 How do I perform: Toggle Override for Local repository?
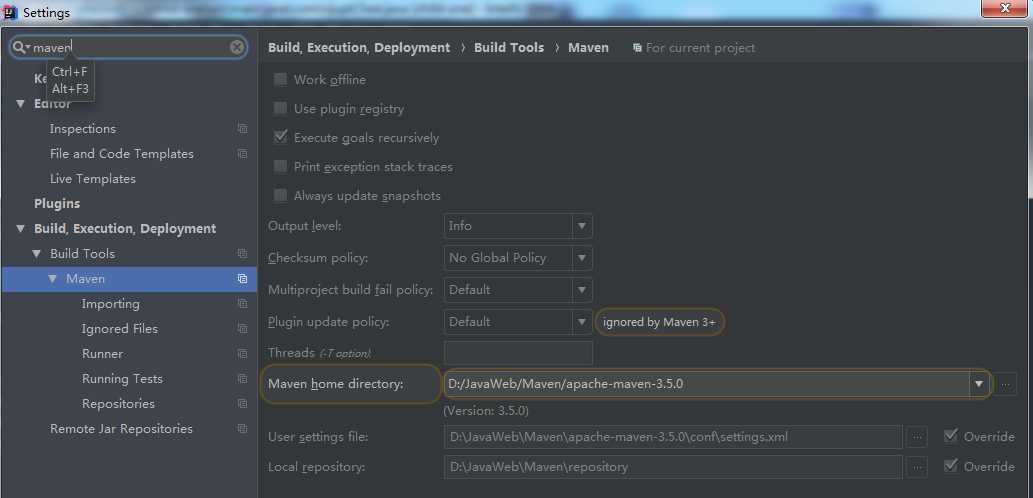tap(951, 466)
